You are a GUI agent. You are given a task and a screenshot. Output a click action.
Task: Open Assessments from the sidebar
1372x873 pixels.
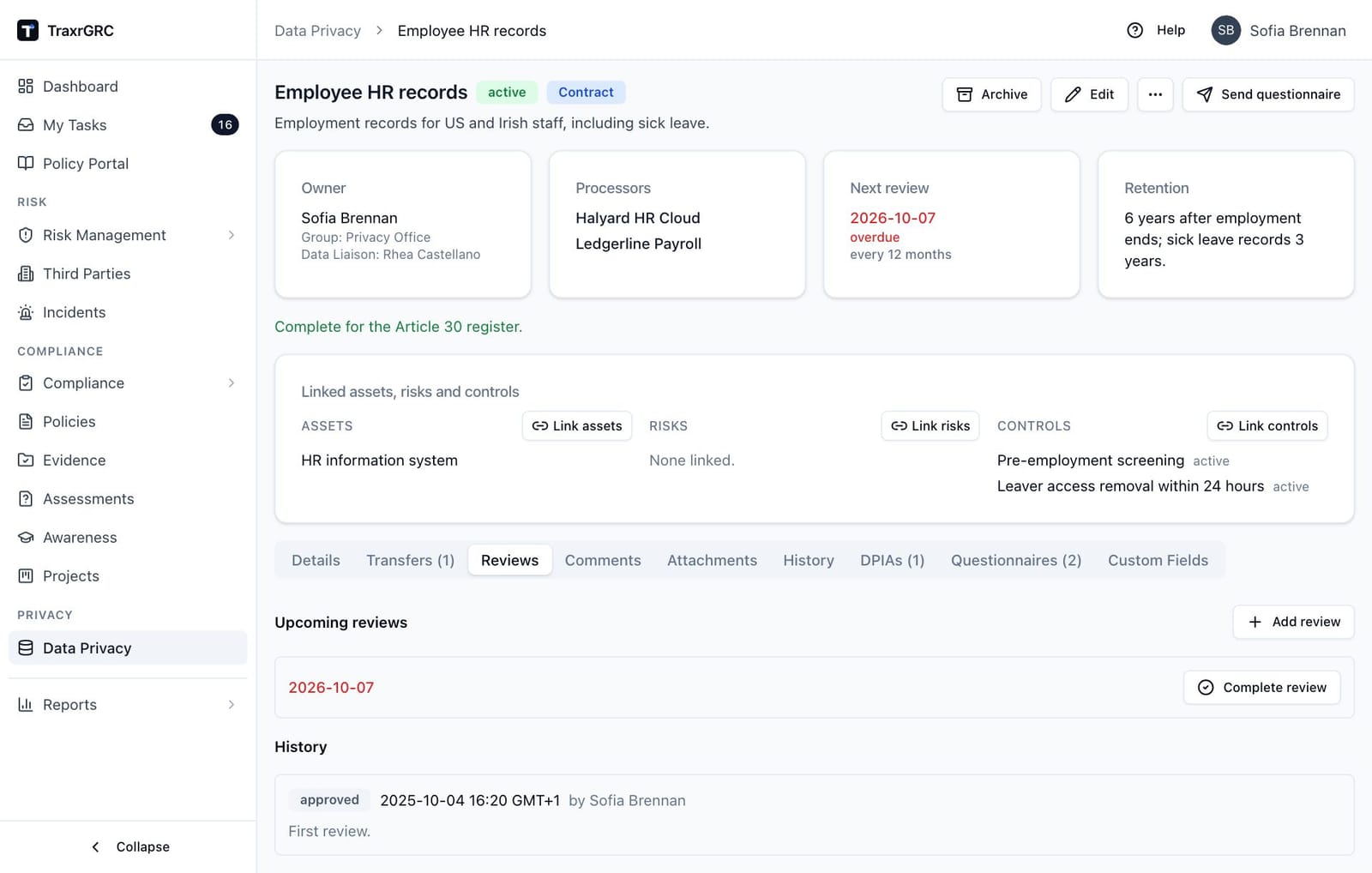pos(128,499)
